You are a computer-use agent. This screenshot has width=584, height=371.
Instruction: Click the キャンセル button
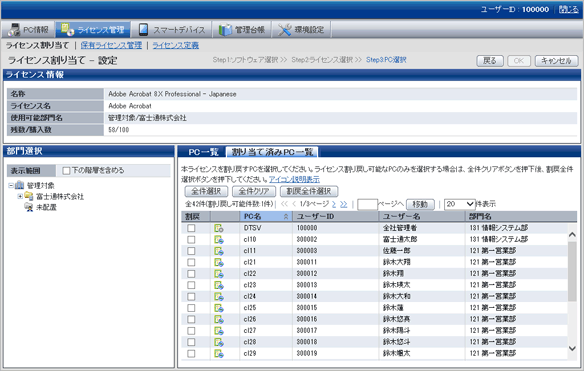tap(556, 61)
